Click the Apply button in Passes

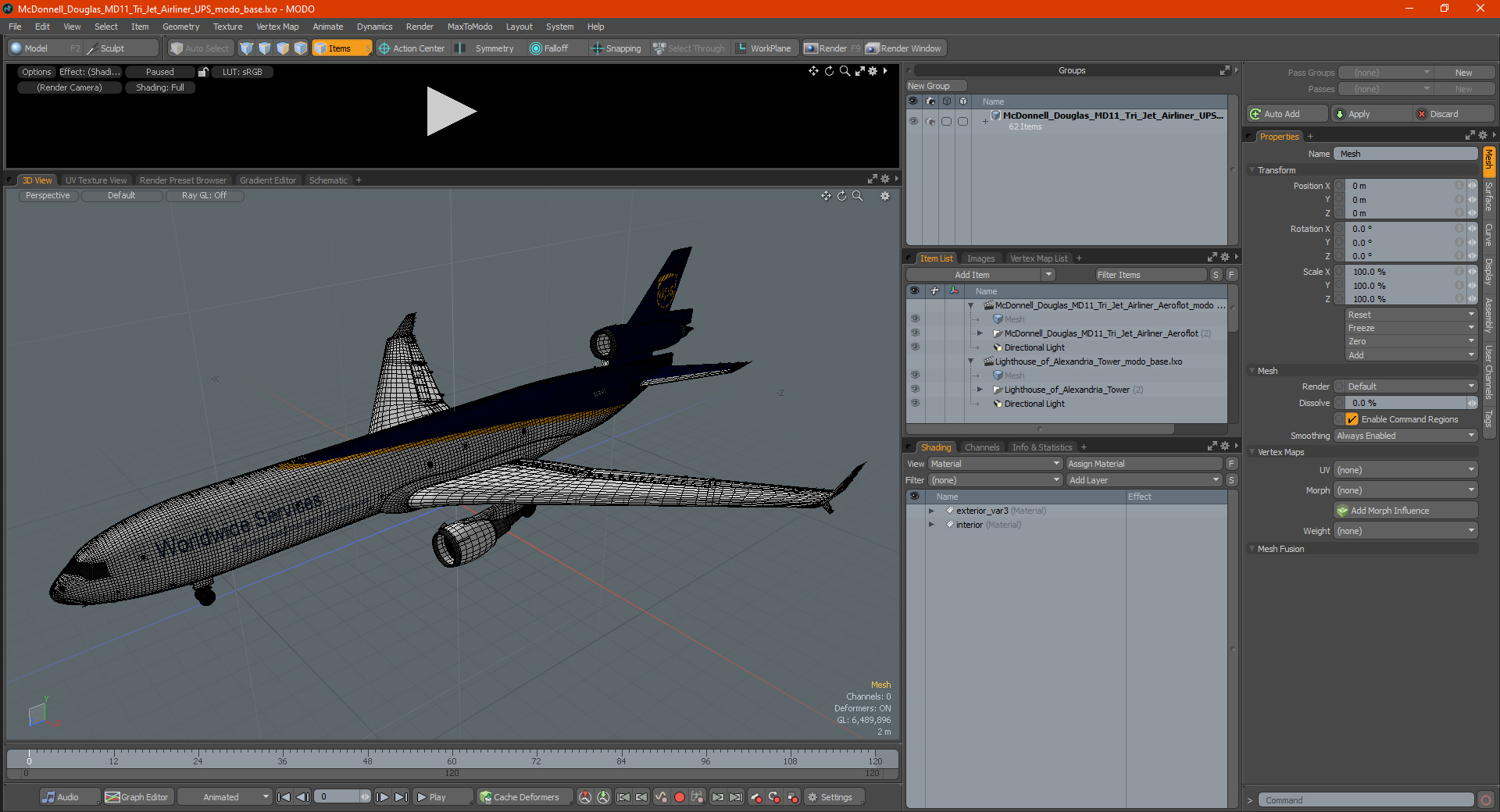point(1371,114)
